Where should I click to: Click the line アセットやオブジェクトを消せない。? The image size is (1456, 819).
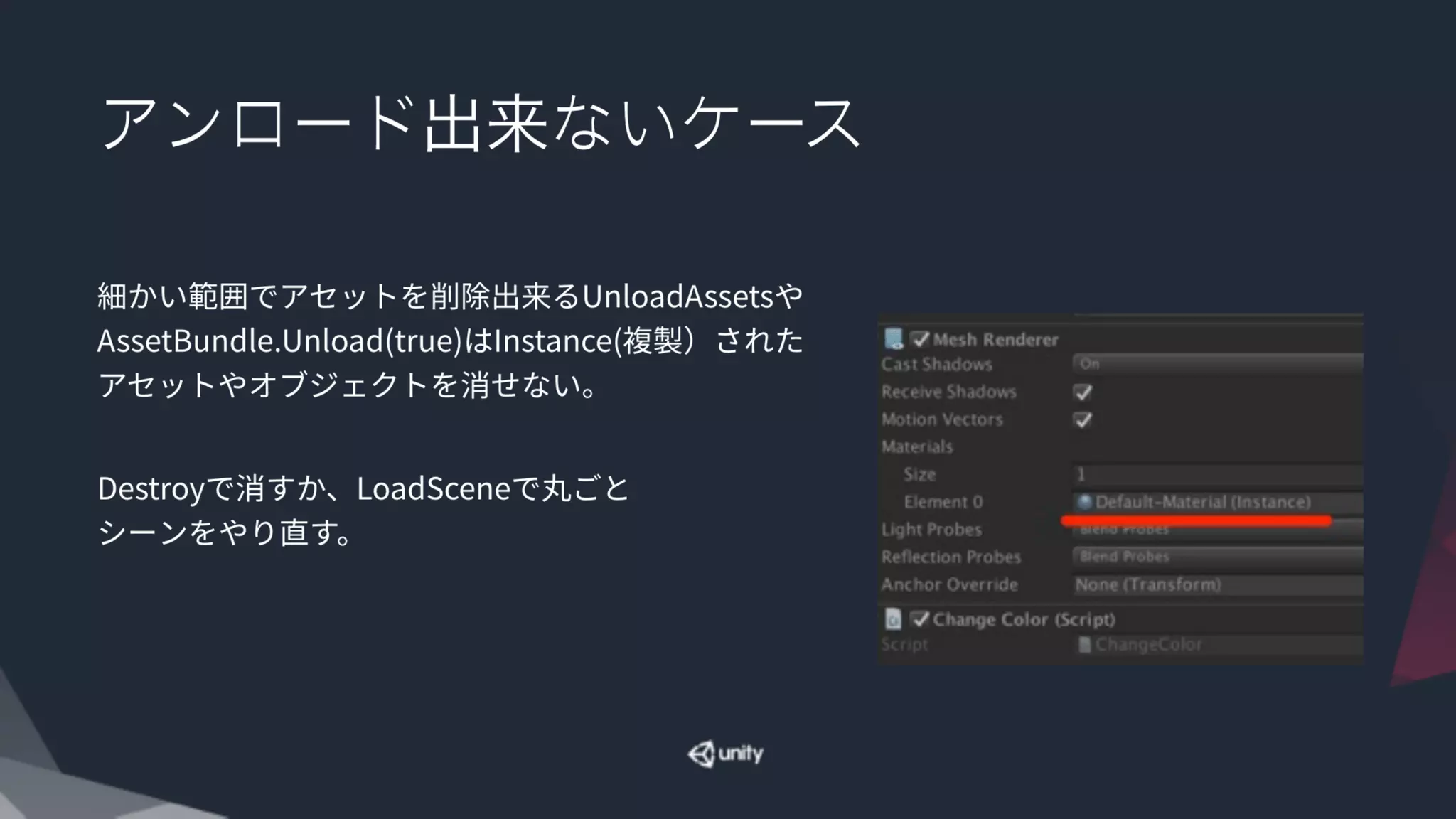(x=348, y=385)
